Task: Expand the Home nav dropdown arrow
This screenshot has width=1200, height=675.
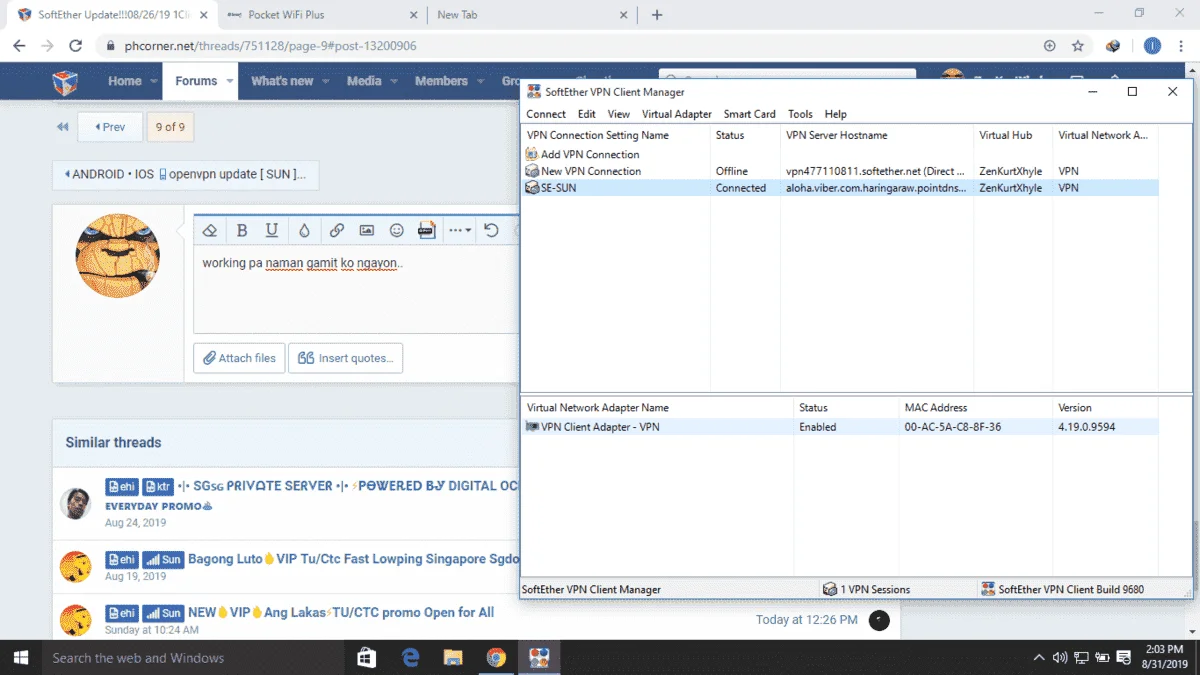Action: click(x=156, y=81)
